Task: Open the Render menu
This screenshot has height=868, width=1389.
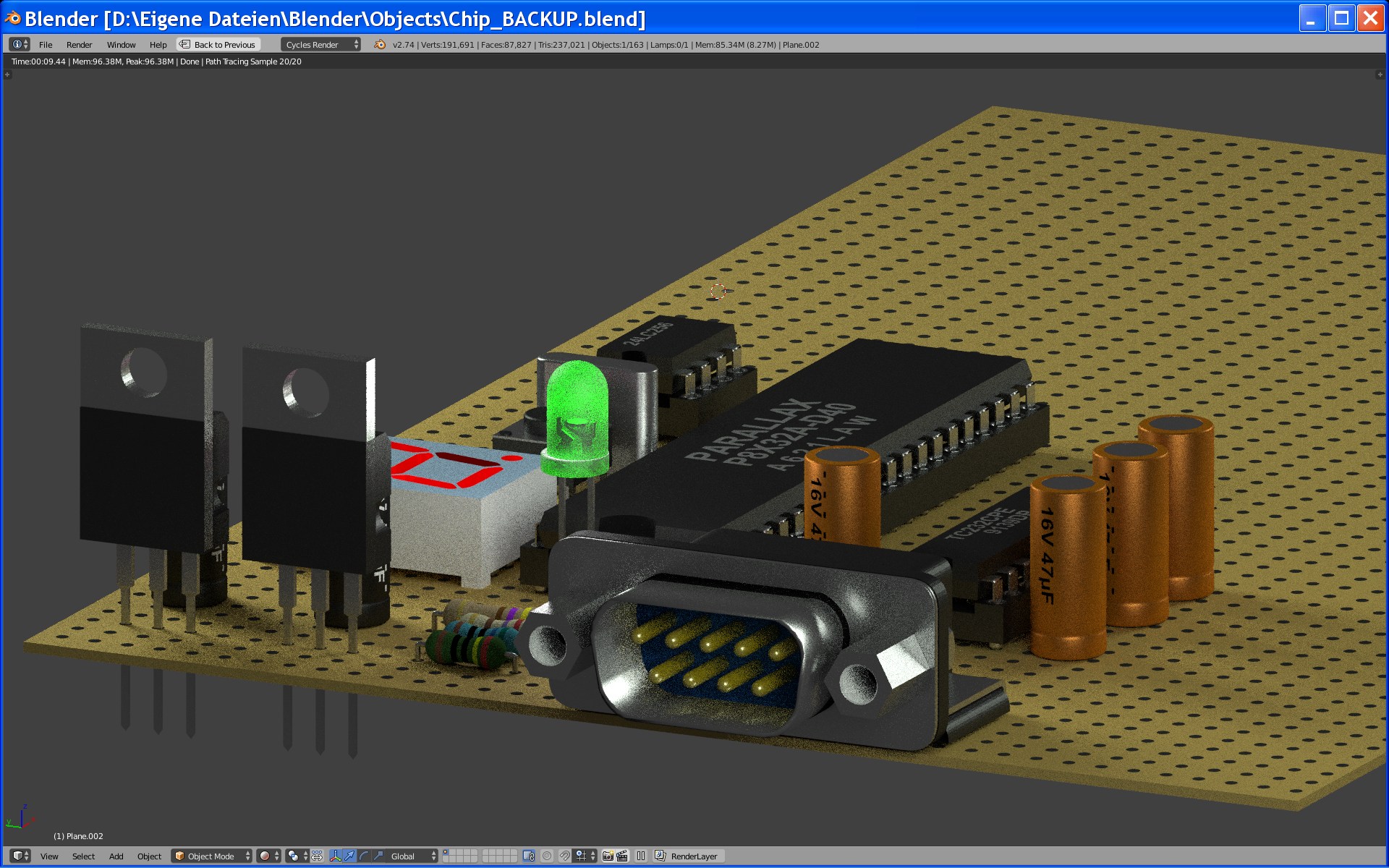Action: tap(79, 45)
